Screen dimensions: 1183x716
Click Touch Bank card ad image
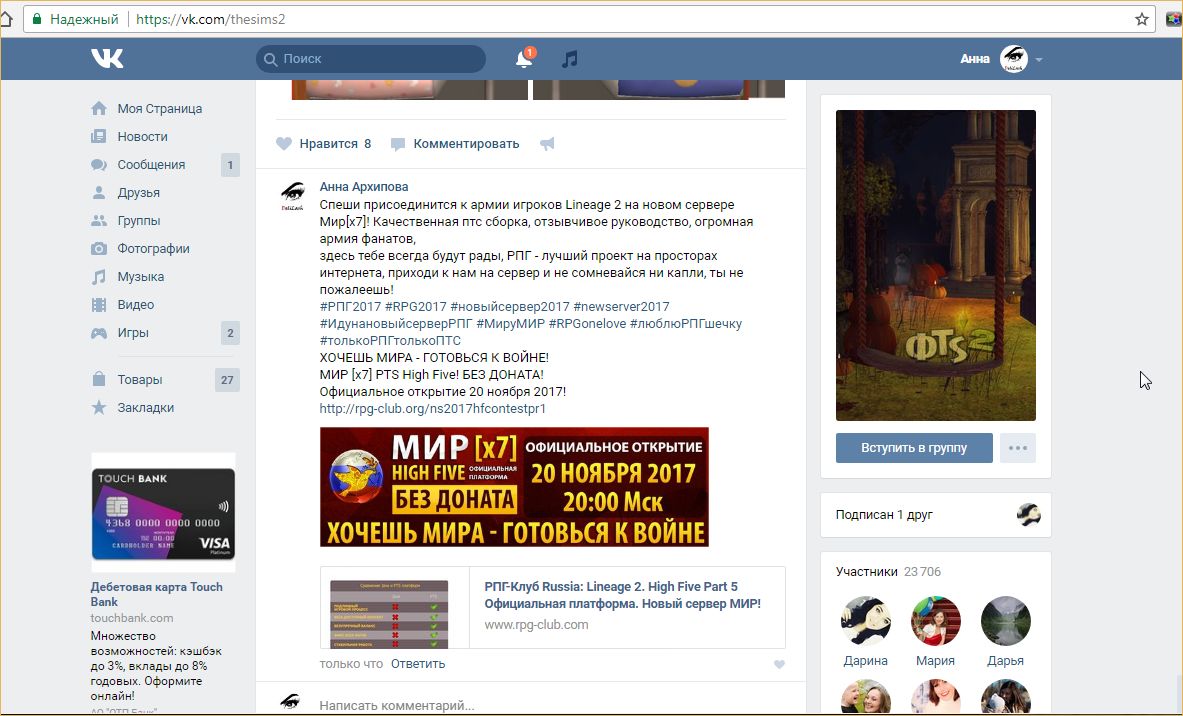163,512
